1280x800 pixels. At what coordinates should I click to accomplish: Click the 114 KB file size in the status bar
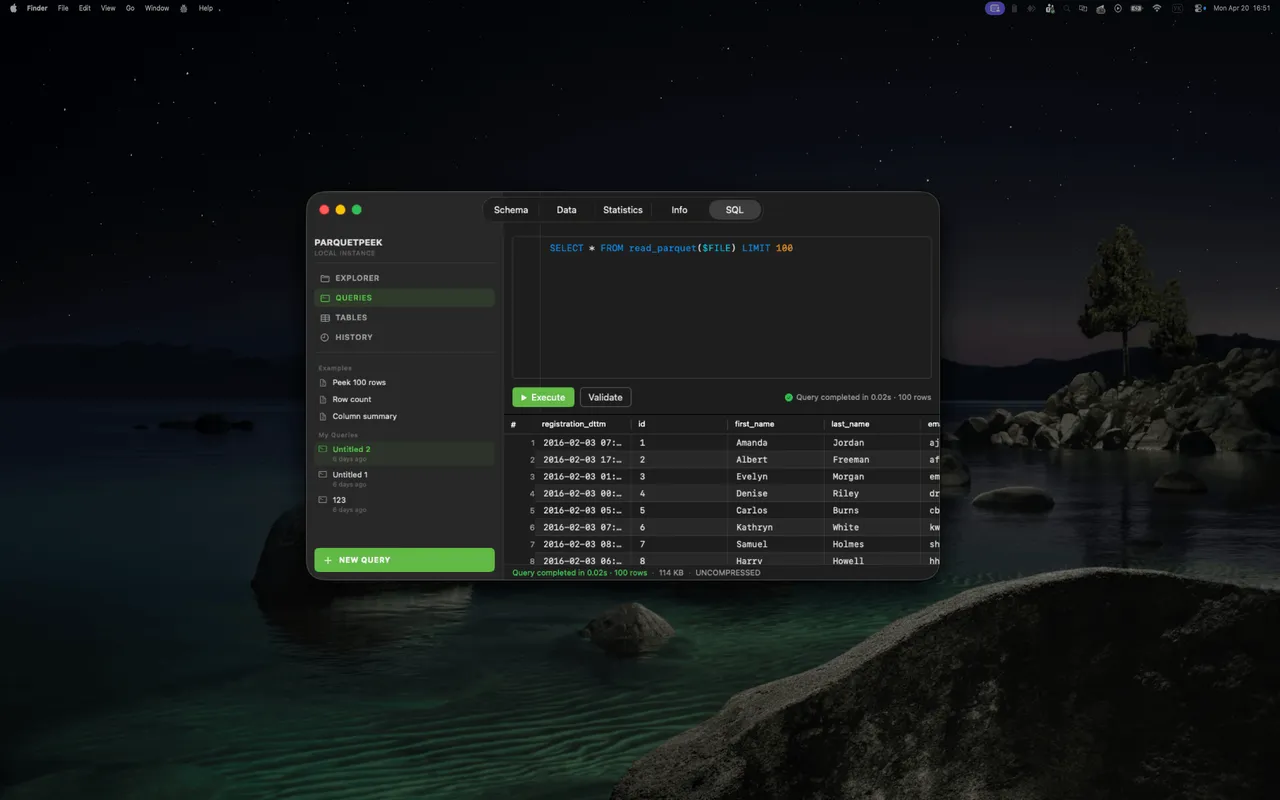[671, 573]
